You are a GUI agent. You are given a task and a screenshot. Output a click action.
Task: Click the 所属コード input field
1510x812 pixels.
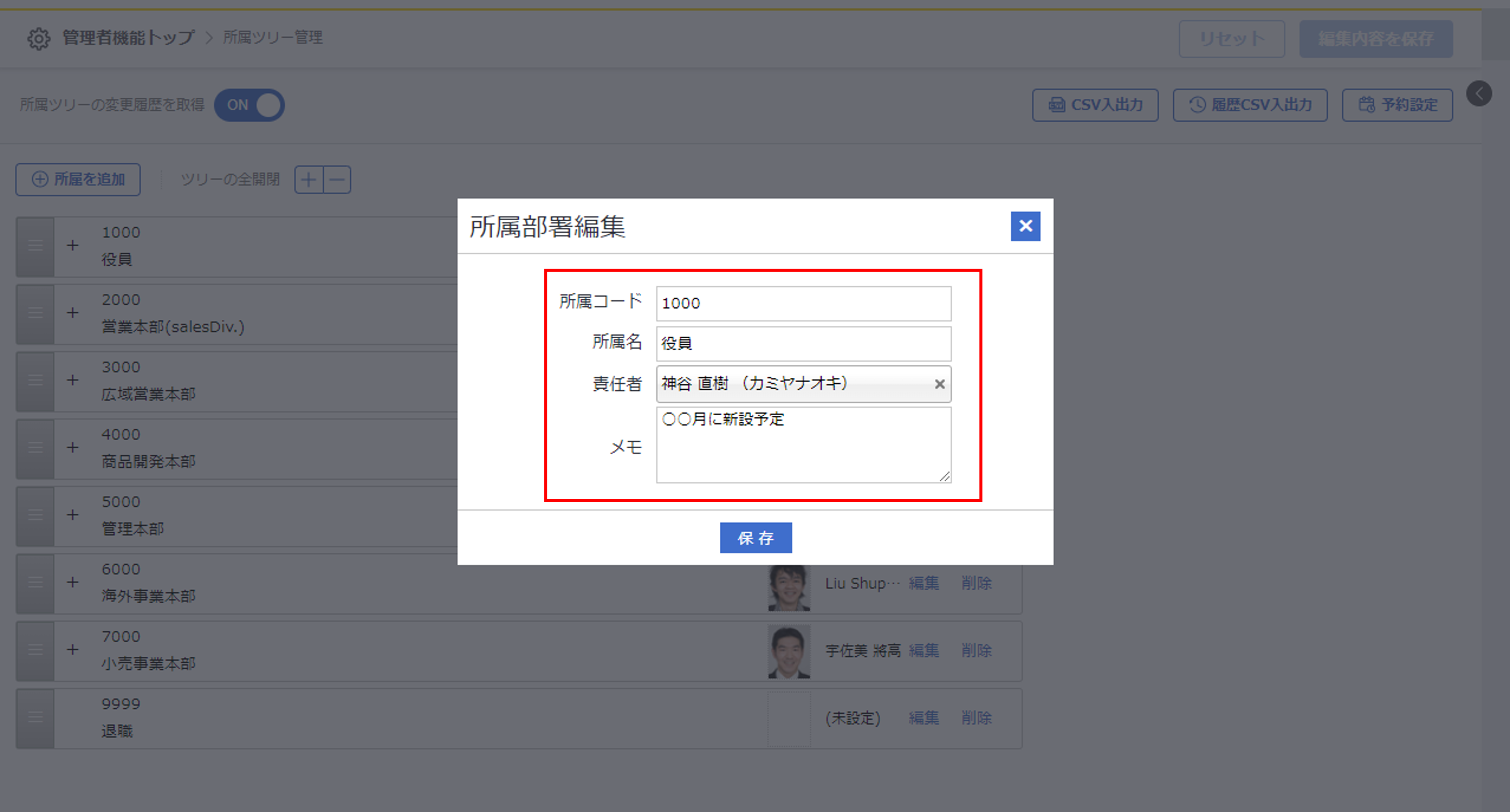[x=804, y=303]
